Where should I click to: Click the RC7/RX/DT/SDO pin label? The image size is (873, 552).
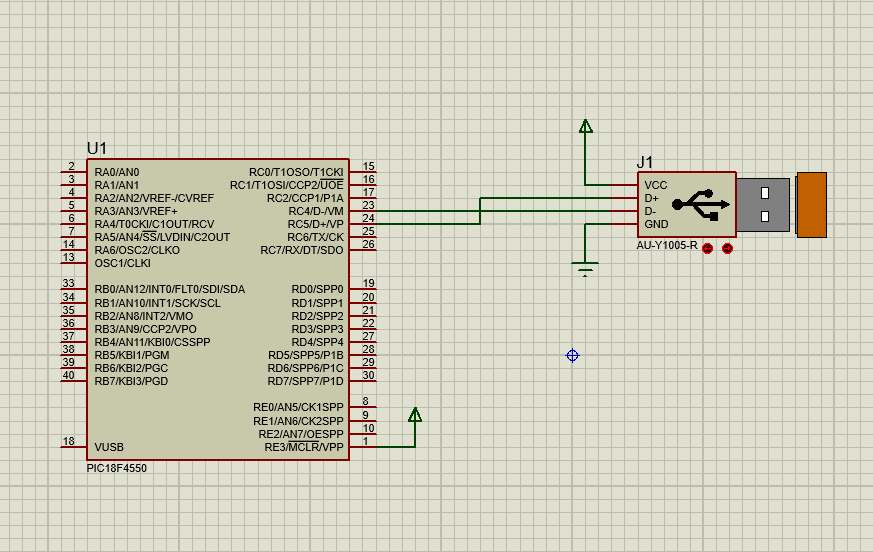point(302,251)
